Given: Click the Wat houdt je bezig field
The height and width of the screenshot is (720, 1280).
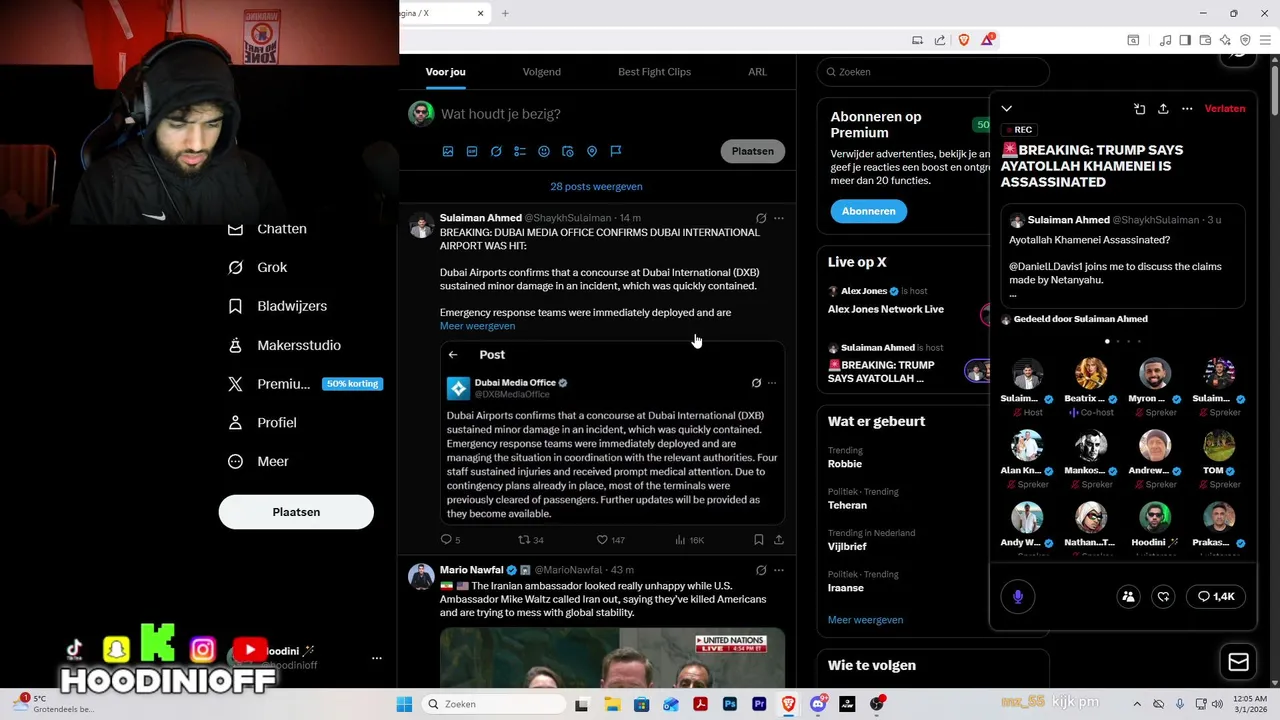Looking at the screenshot, I should click(500, 114).
